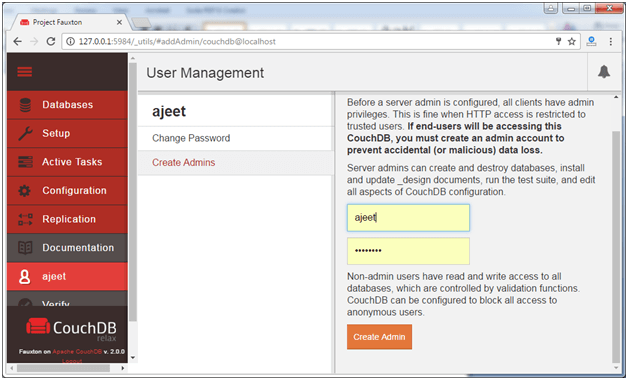Click the right panel vertical scrollbar
Viewport: 628px width, 380px height.
tap(616, 246)
